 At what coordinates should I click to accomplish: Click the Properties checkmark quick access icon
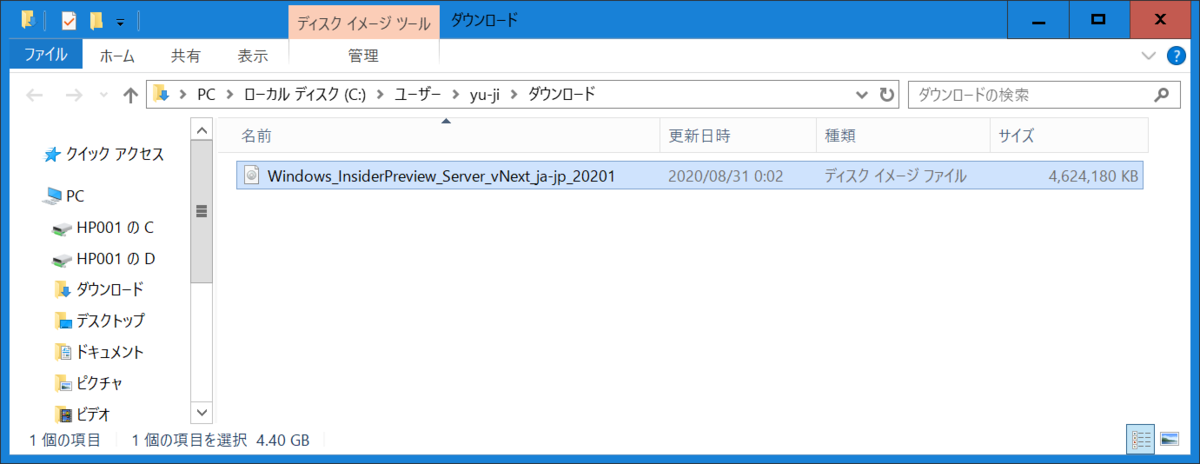tap(69, 20)
